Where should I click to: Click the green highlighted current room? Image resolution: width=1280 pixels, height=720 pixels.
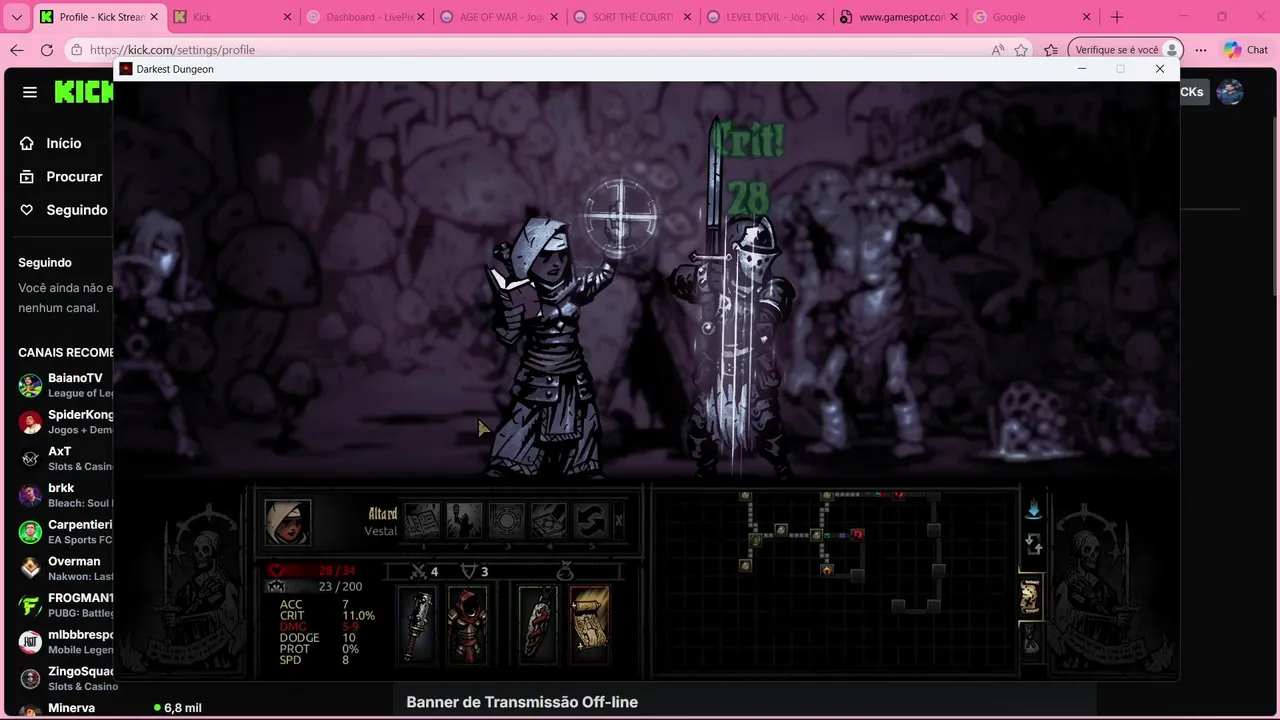756,540
